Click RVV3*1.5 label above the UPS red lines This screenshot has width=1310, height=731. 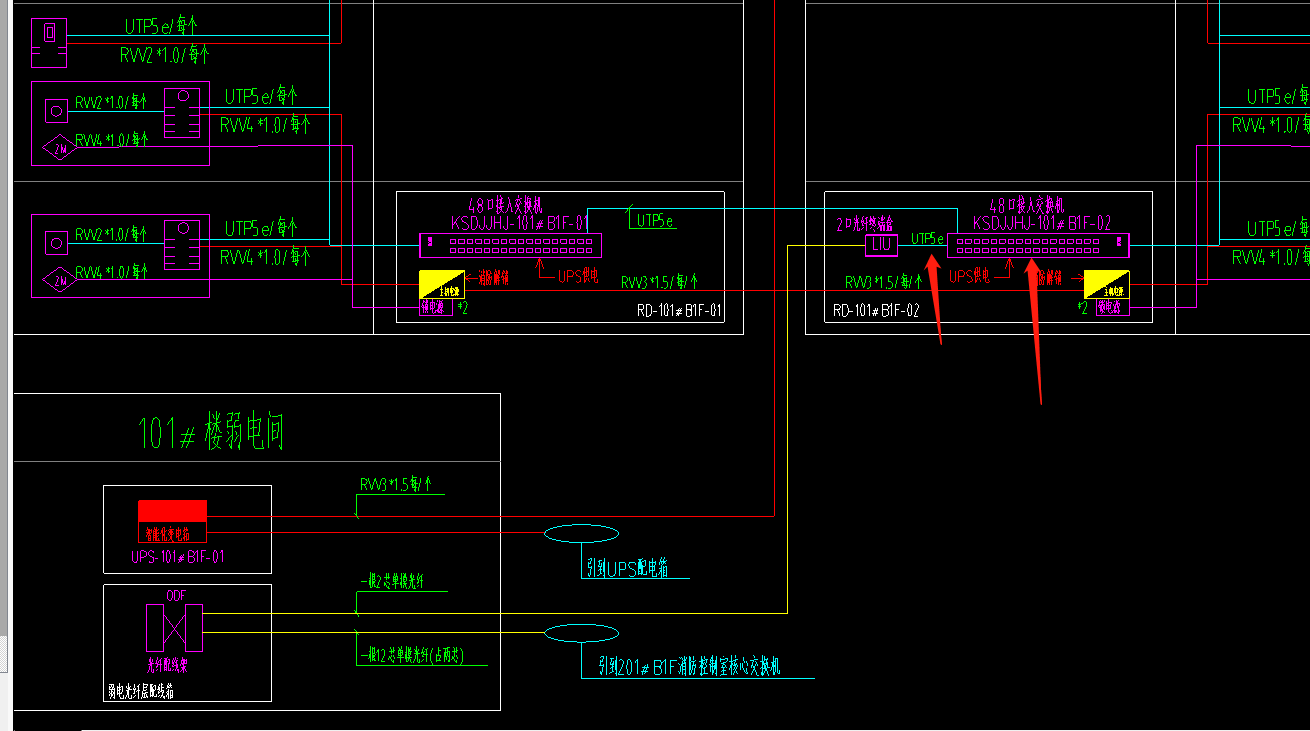coord(395,485)
